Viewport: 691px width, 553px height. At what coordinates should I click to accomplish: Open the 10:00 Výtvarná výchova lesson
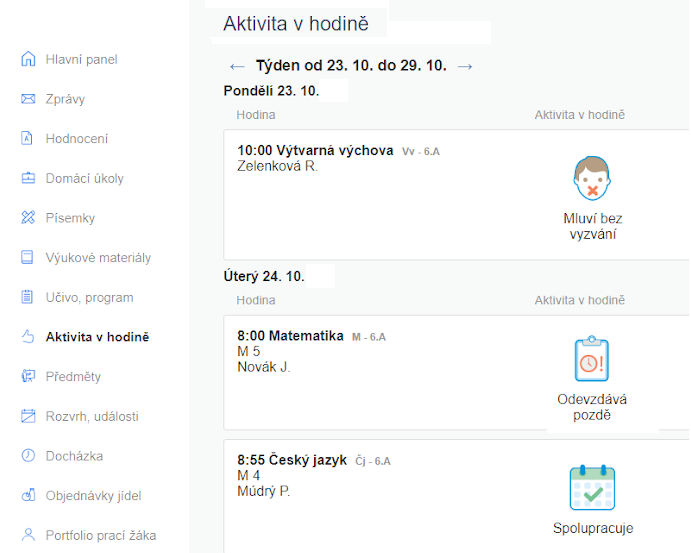(x=315, y=151)
